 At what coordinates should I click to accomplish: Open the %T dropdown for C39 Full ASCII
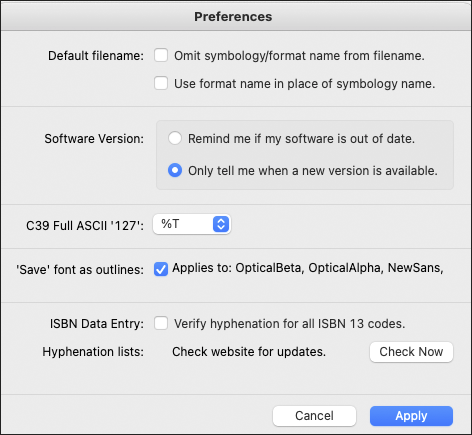click(x=192, y=224)
